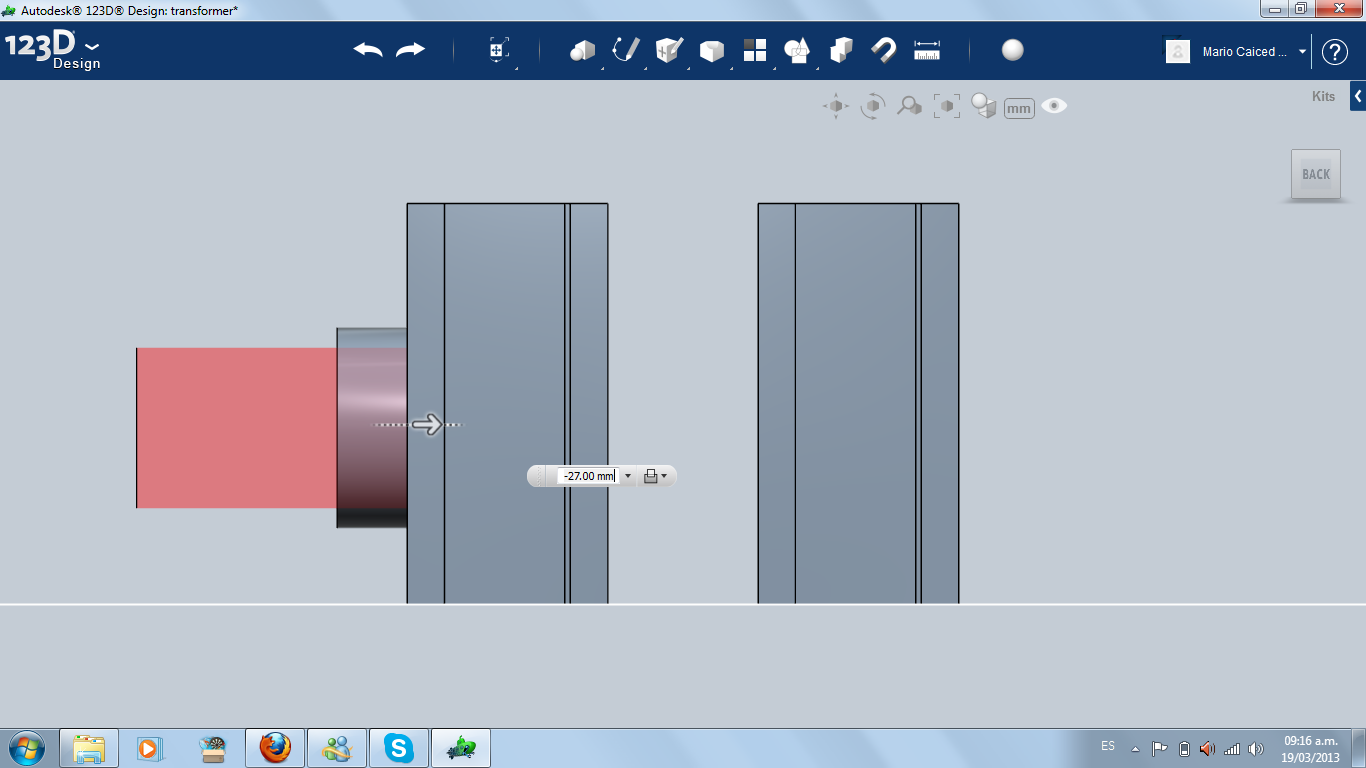Open the Modify tool menu
The image size is (1366, 768).
pos(711,50)
